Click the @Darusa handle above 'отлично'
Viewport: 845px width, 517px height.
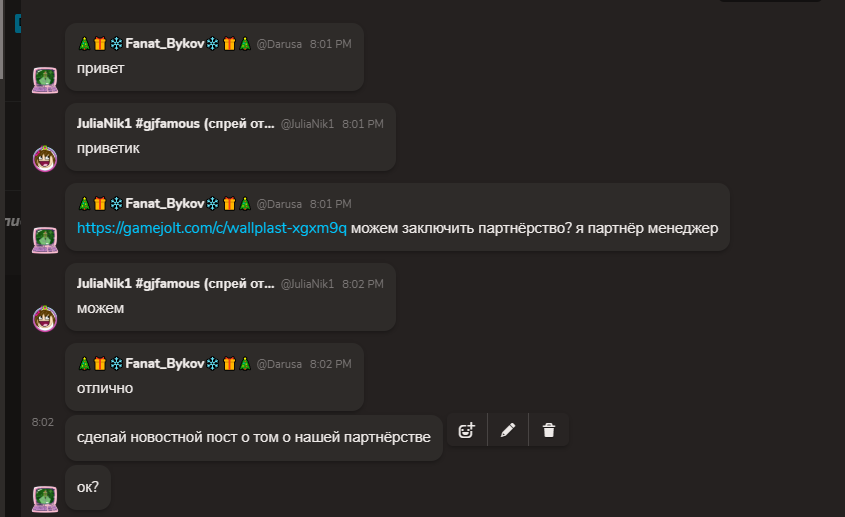[x=279, y=364]
